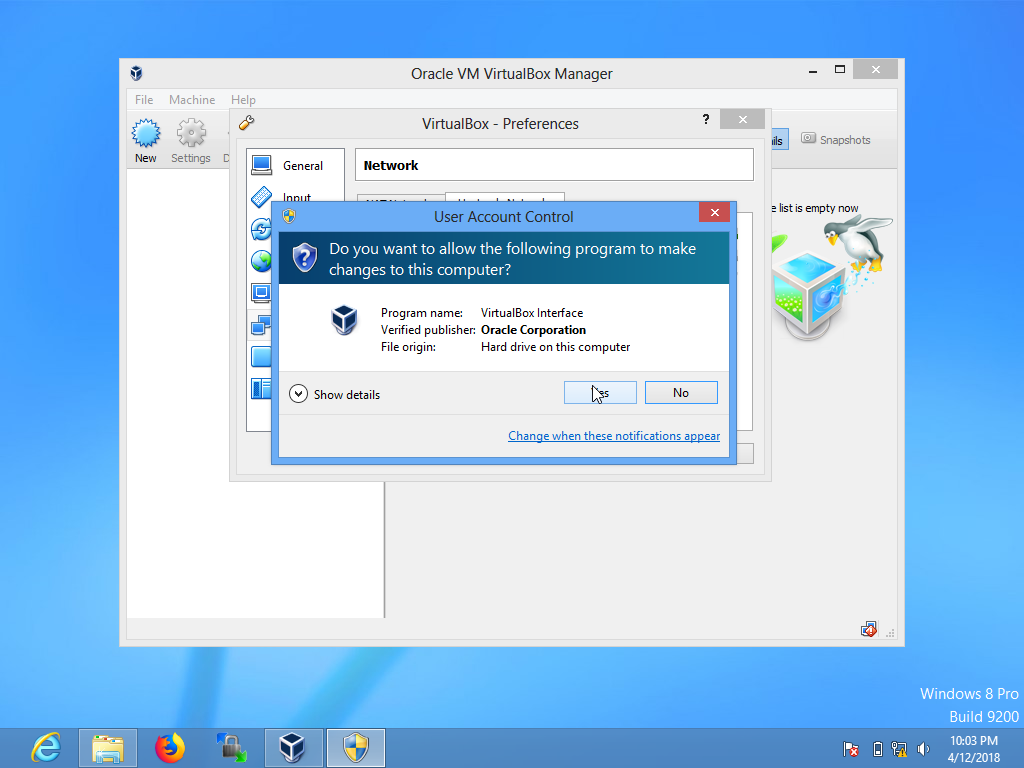This screenshot has width=1024, height=768.
Task: Click Change when these notifications appear link
Action: 614,435
